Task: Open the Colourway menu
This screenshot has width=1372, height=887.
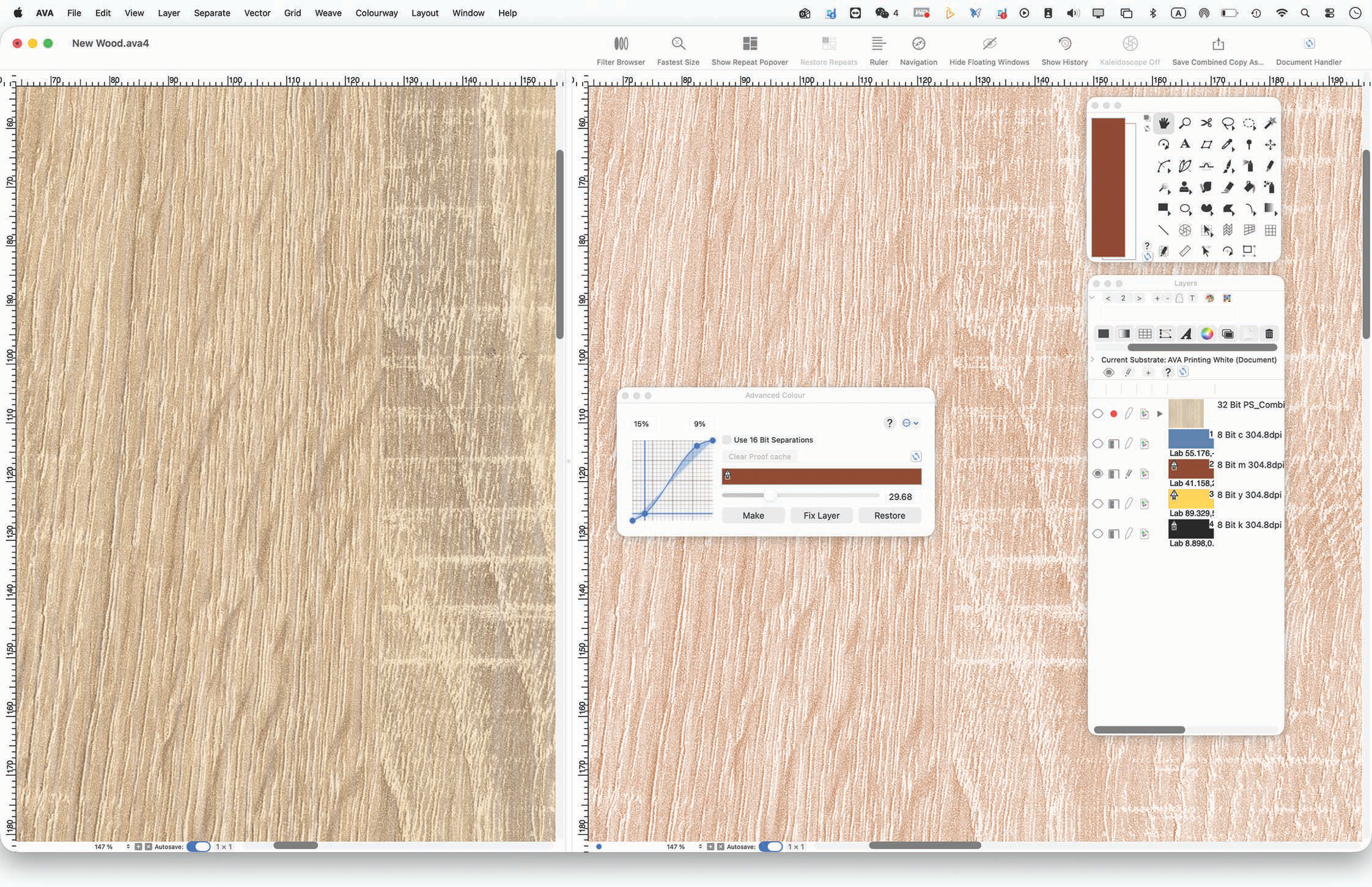Action: (x=377, y=13)
